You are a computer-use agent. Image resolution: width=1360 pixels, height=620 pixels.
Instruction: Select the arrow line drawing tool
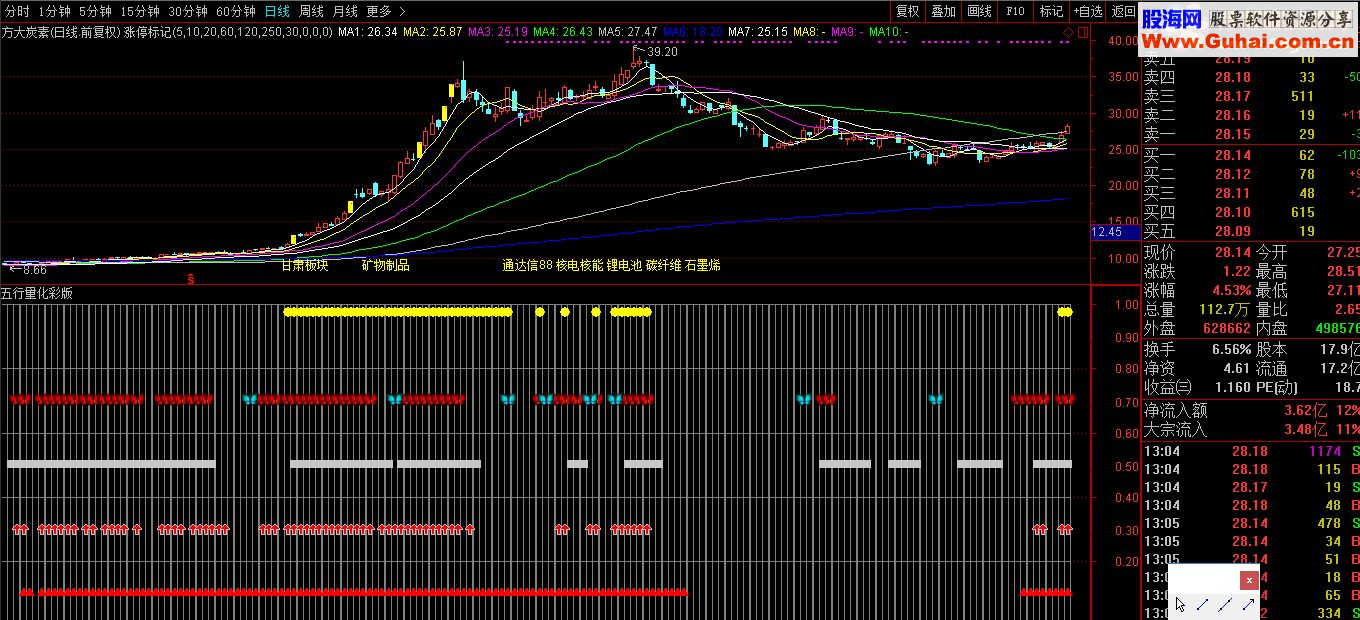pos(1247,604)
